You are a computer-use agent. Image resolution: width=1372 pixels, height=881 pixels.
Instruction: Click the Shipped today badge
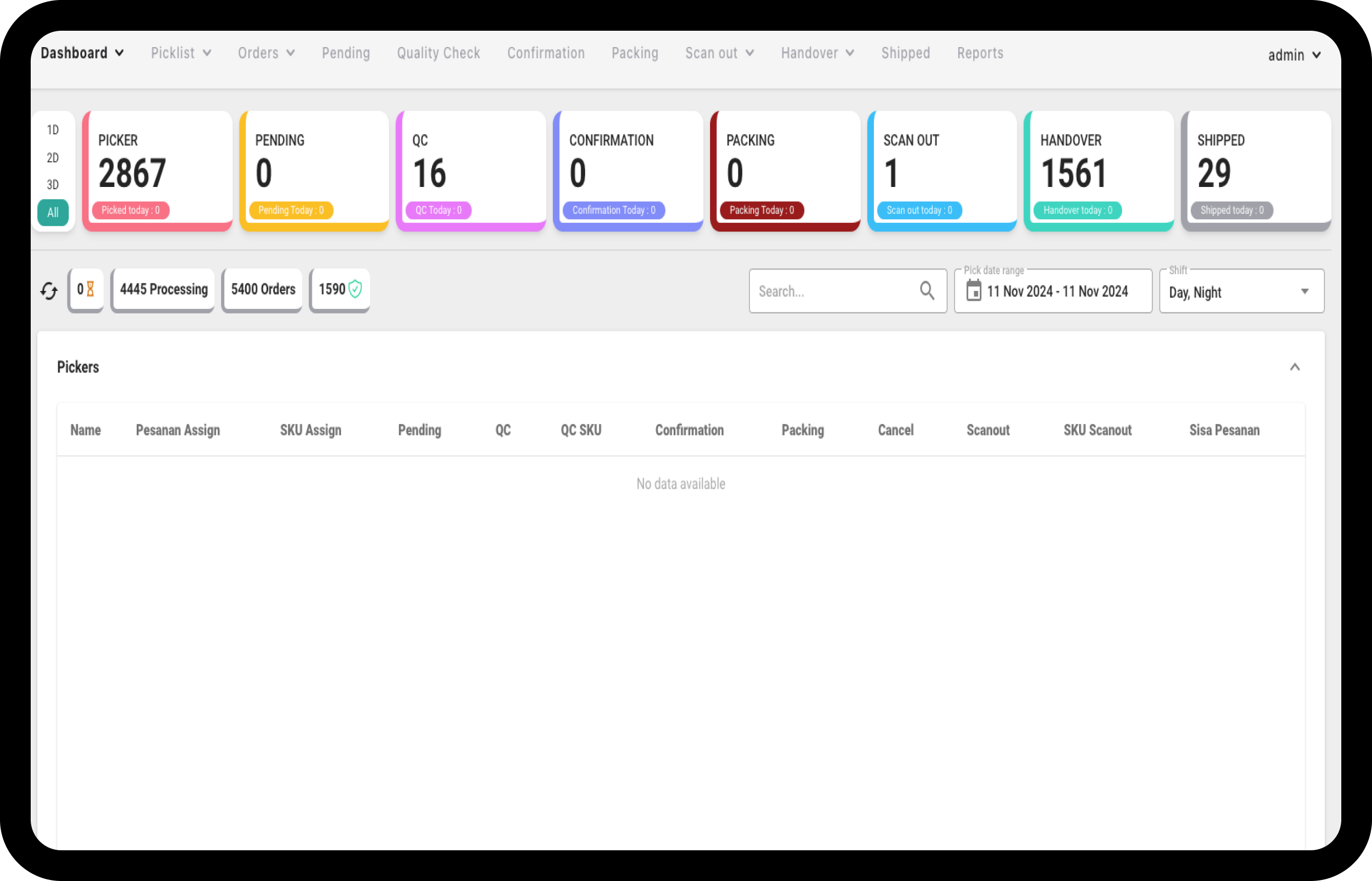point(1232,210)
